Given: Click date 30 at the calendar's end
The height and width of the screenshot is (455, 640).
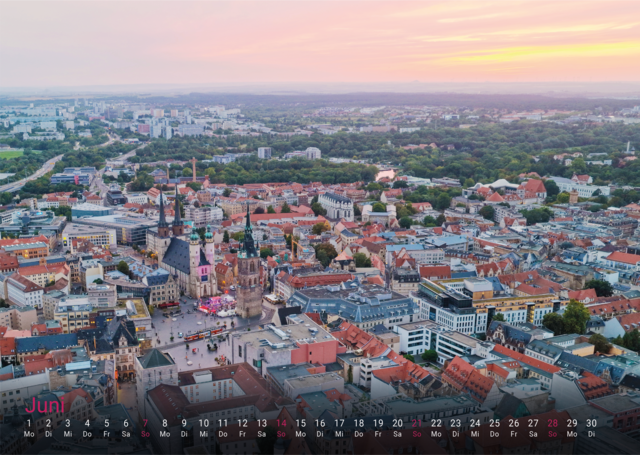Looking at the screenshot, I should (x=591, y=423).
